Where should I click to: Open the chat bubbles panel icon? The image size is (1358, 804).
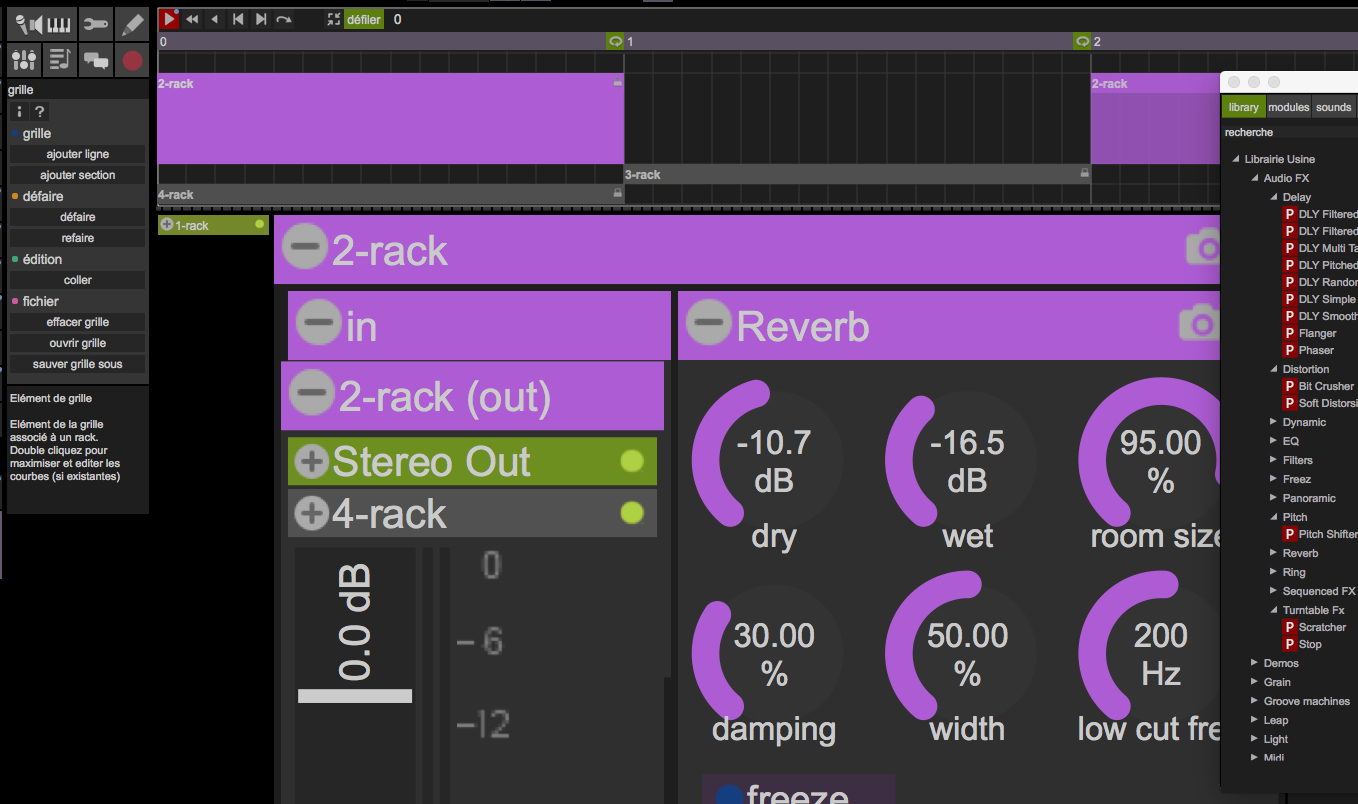(x=96, y=60)
